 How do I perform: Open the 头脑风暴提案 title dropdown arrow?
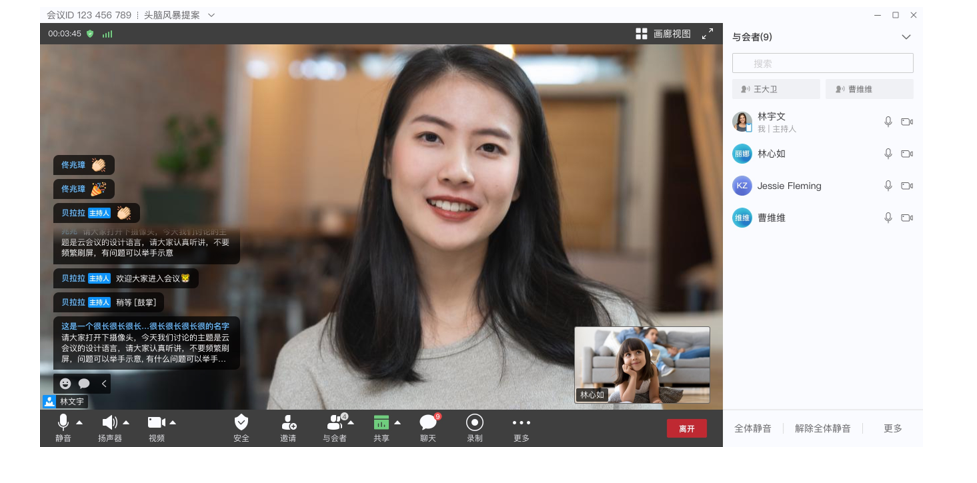[211, 15]
